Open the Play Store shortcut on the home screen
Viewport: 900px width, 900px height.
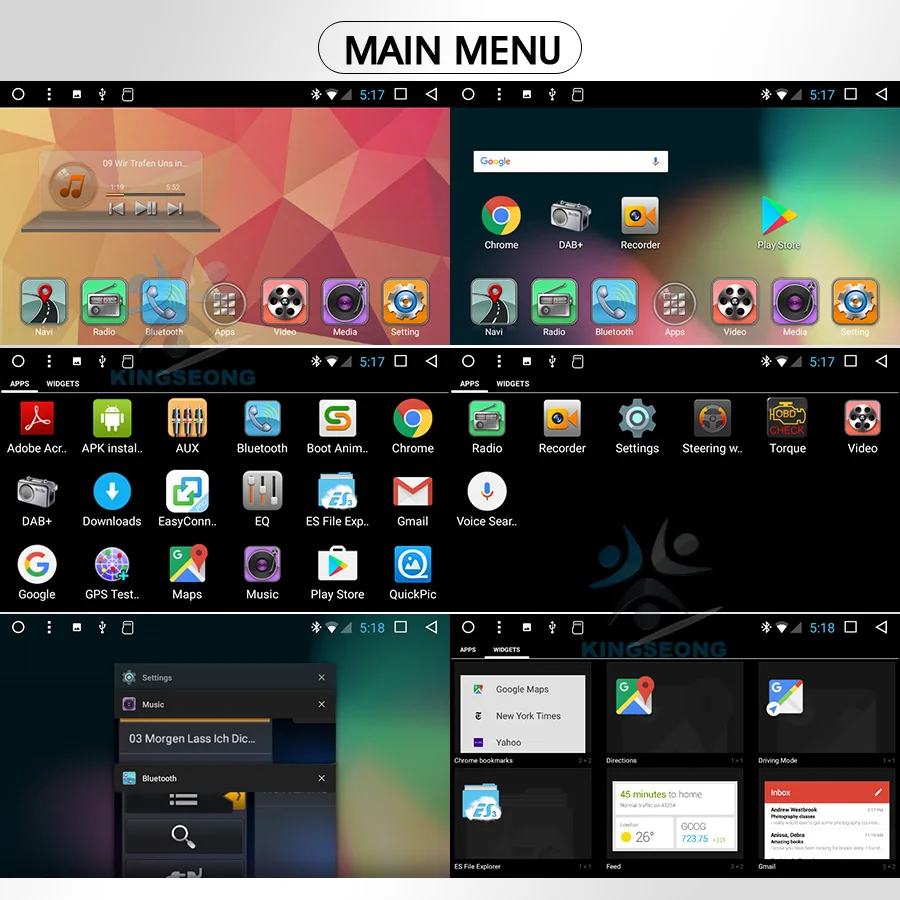tap(778, 216)
